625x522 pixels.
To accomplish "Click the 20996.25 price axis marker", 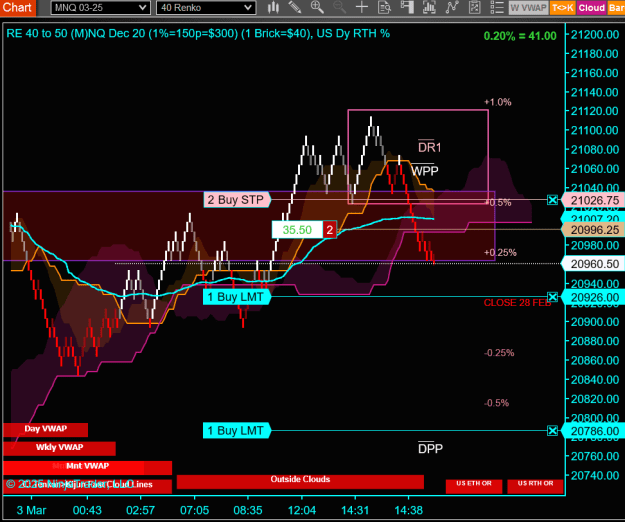I will [x=594, y=230].
